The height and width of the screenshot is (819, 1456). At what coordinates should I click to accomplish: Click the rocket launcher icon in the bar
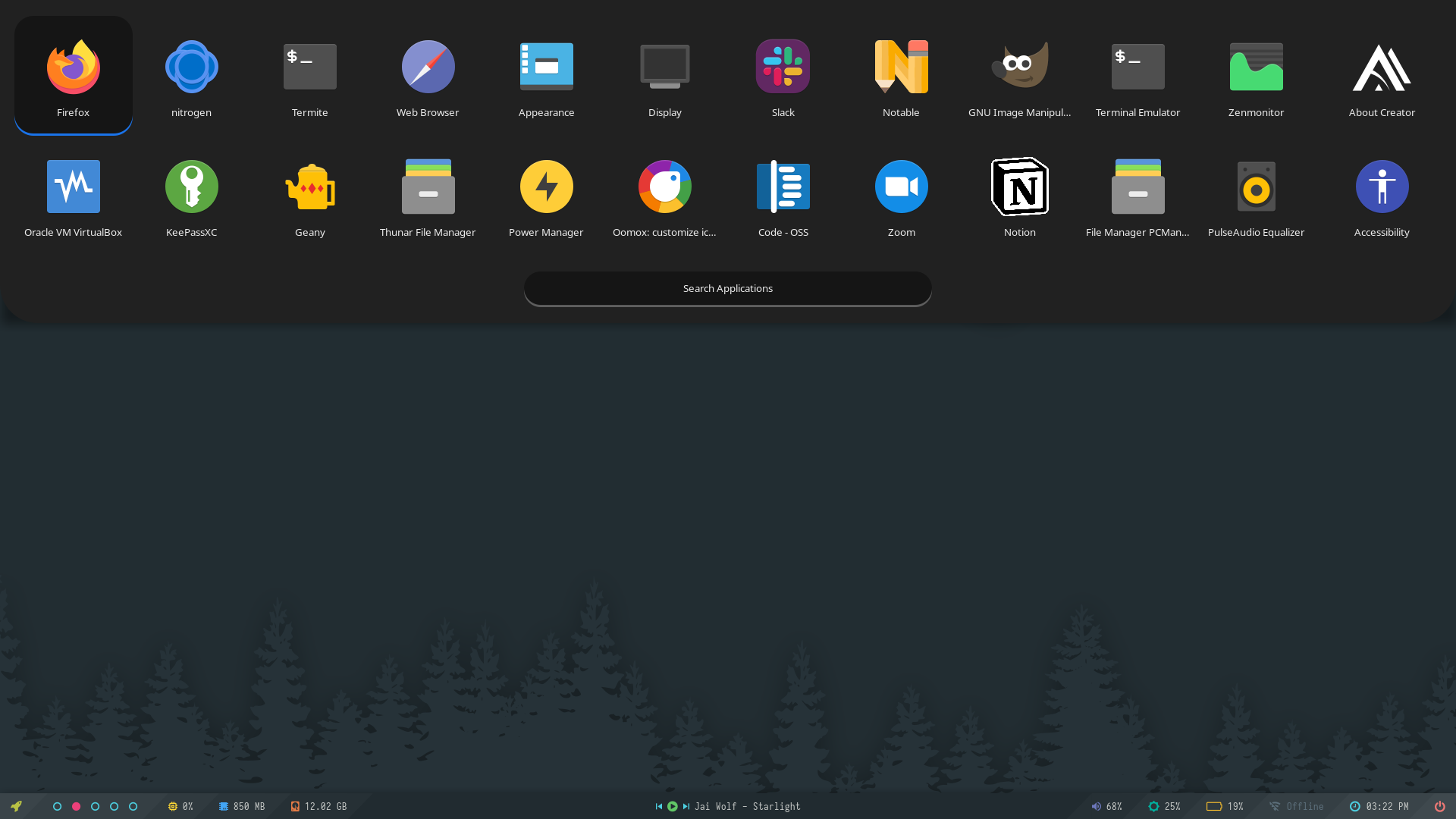16,807
